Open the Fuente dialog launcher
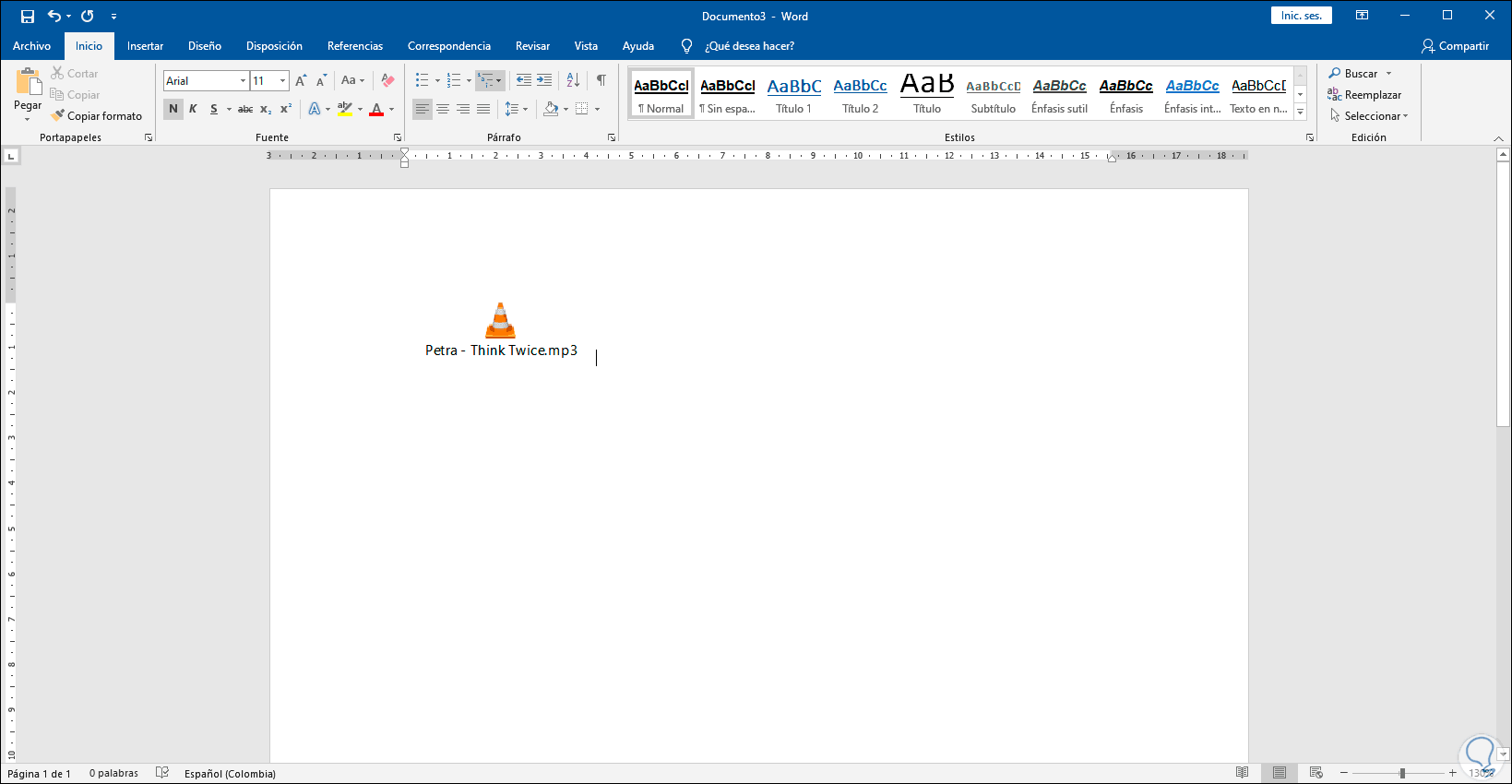Image resolution: width=1512 pixels, height=784 pixels. [x=398, y=137]
